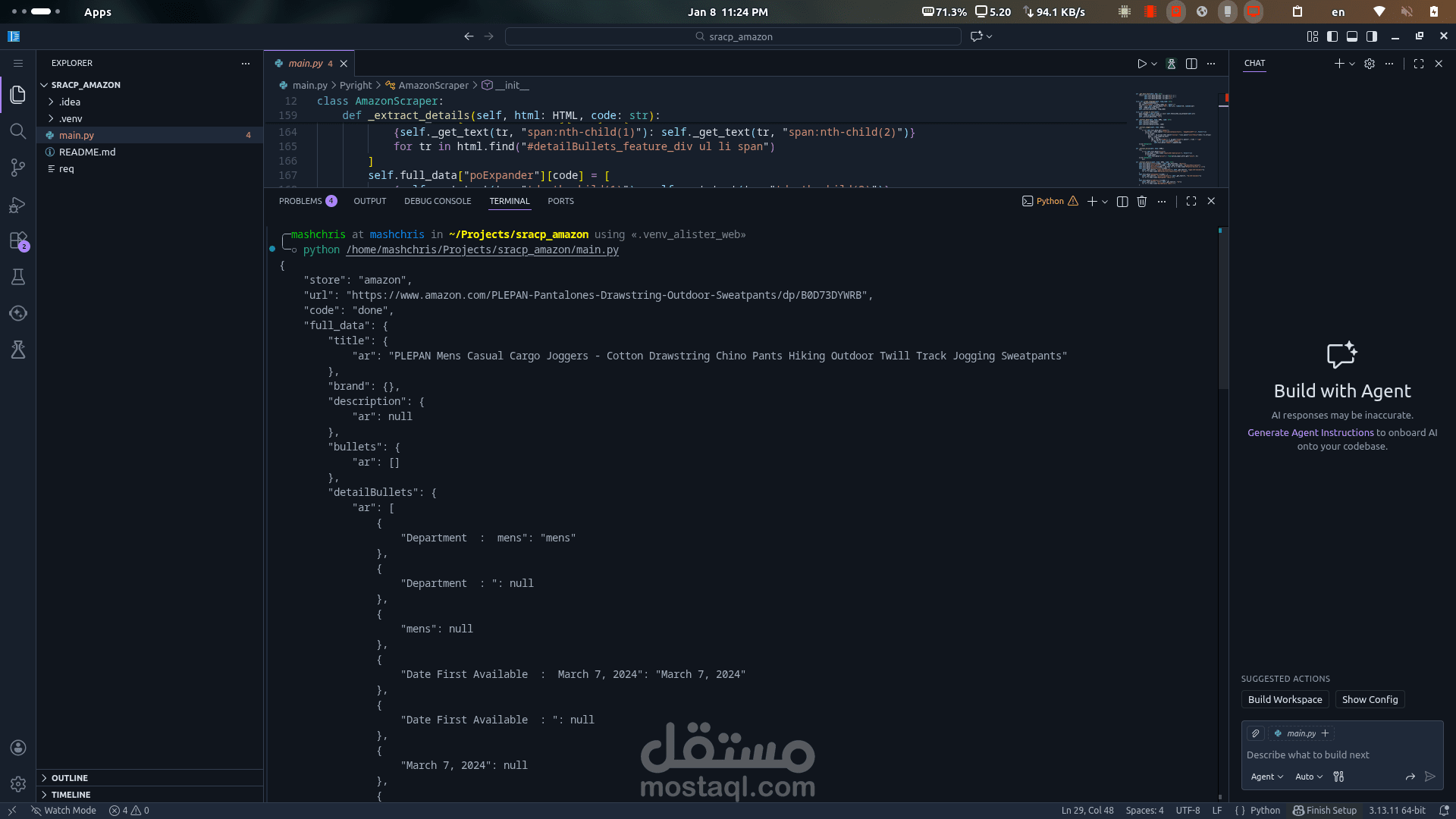Open the Run button dropdown arrow
Screen dimensions: 1456x819
tap(1154, 64)
